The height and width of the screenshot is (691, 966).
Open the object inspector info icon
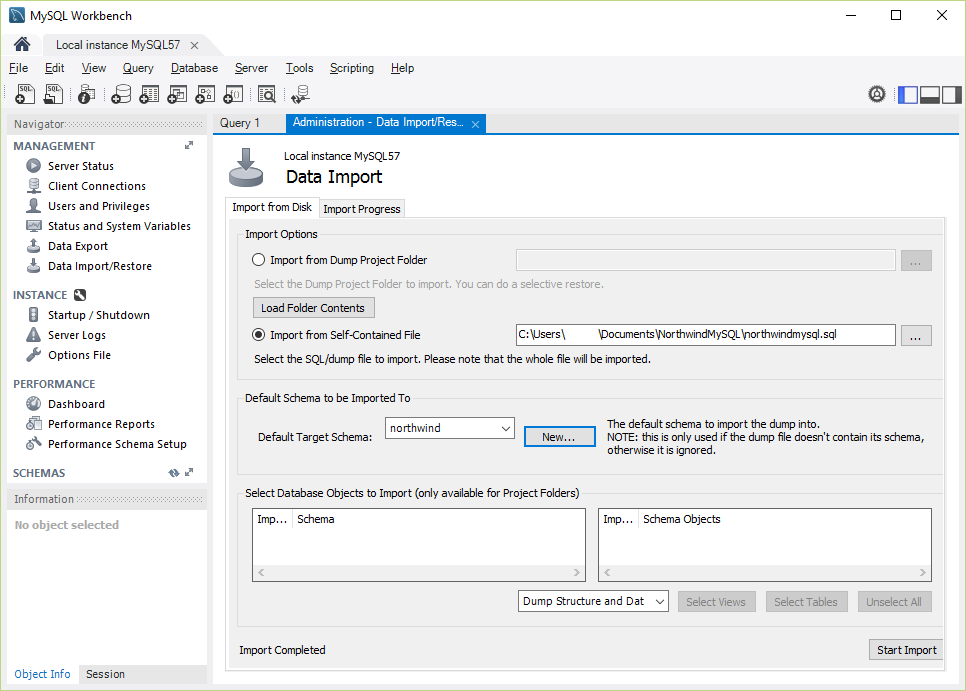[x=86, y=94]
